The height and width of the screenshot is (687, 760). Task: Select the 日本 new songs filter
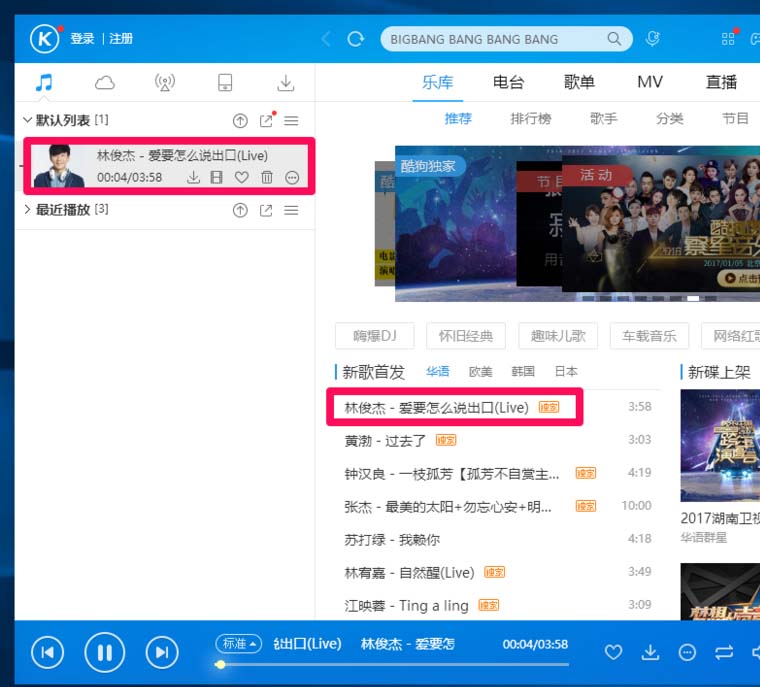point(566,372)
